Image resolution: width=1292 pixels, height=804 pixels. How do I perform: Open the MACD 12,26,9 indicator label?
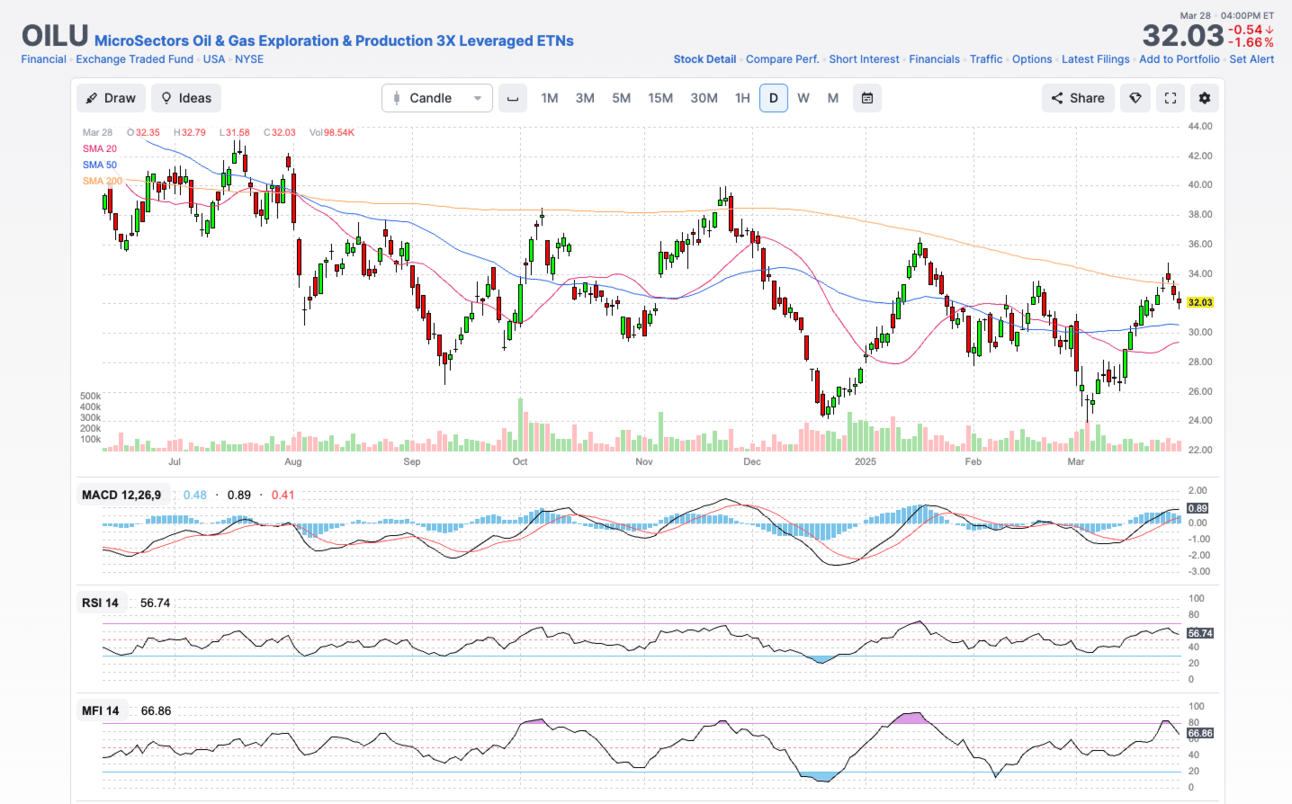pos(120,494)
